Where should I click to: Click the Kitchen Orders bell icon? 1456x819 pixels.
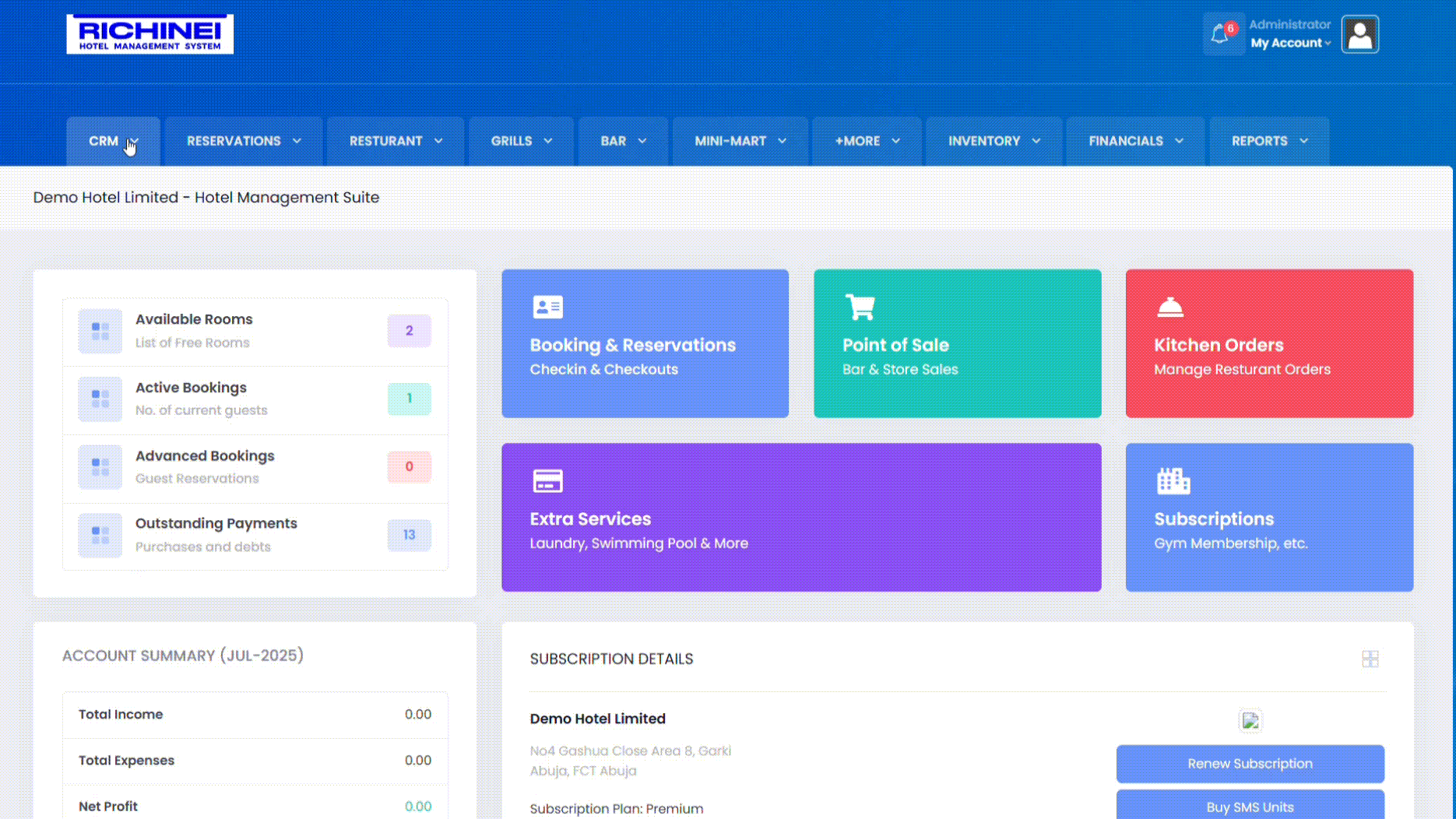coord(1169,308)
